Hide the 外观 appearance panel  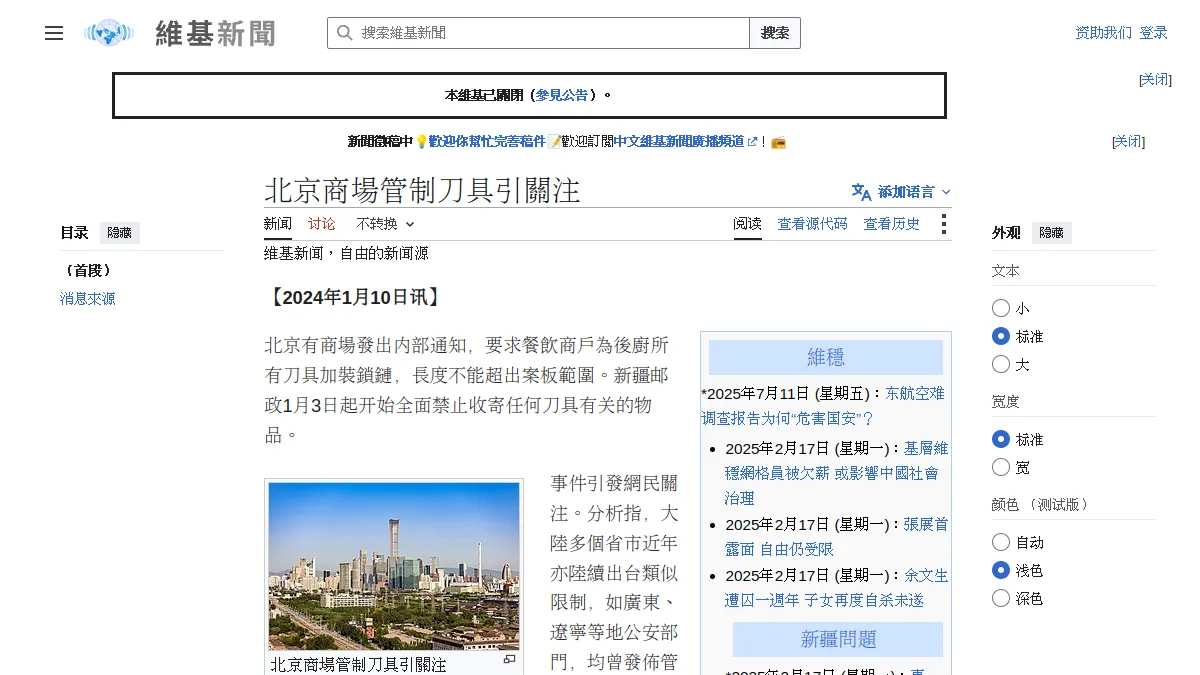click(x=1052, y=232)
